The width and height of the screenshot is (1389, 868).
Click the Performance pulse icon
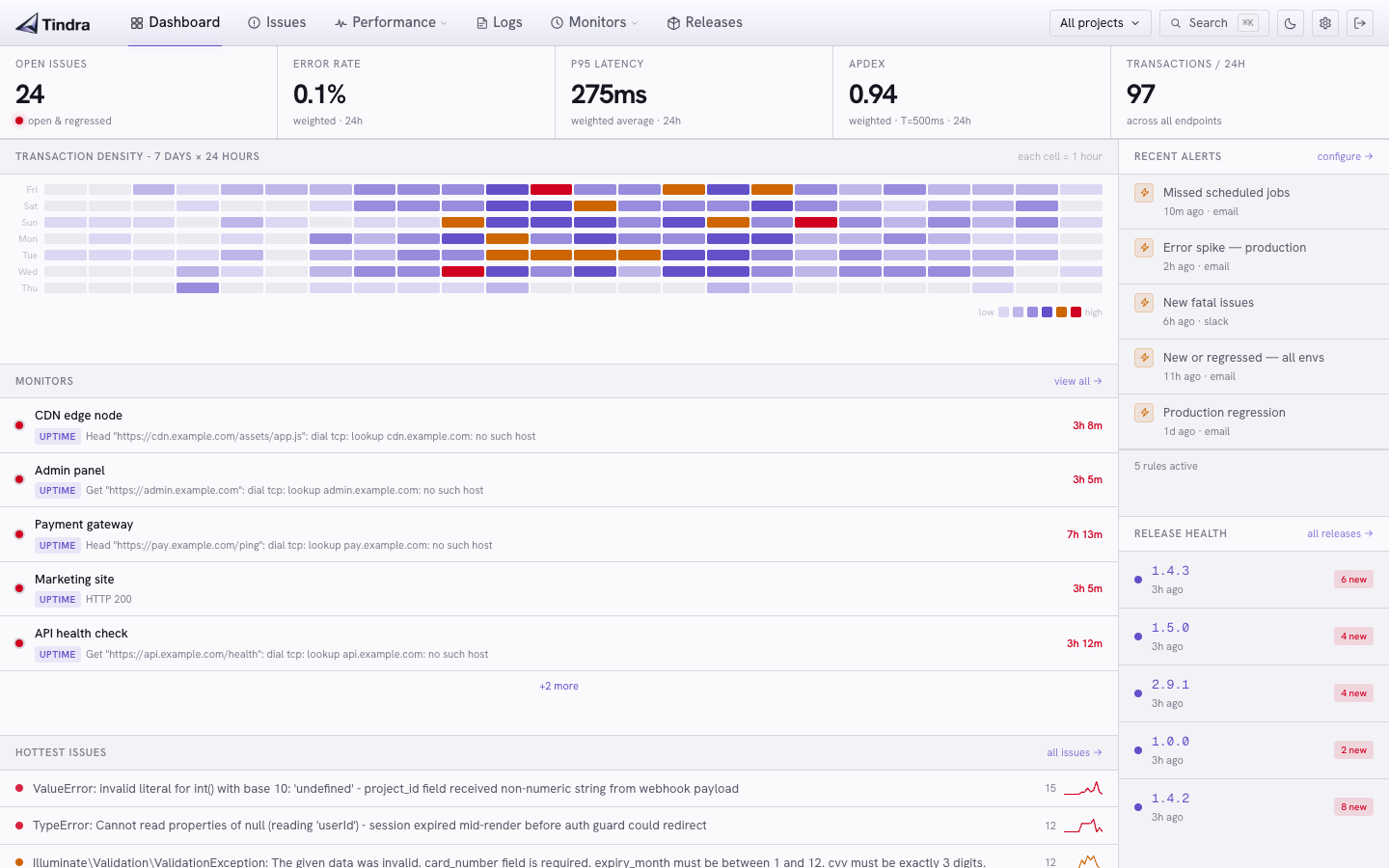point(340,23)
